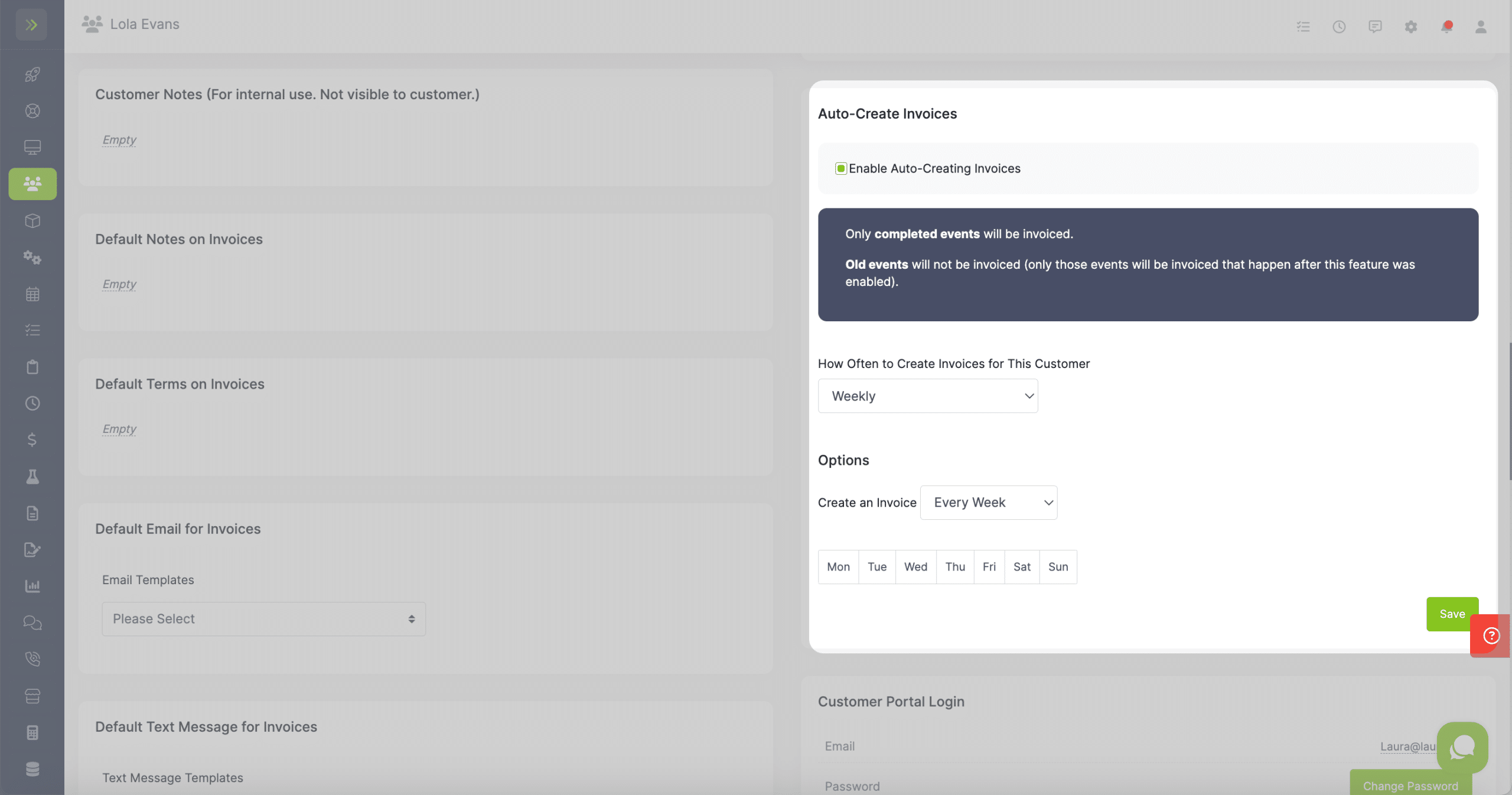Screen dimensions: 1512x795
Task: Toggle the Mon day button
Action: pyautogui.click(x=838, y=567)
